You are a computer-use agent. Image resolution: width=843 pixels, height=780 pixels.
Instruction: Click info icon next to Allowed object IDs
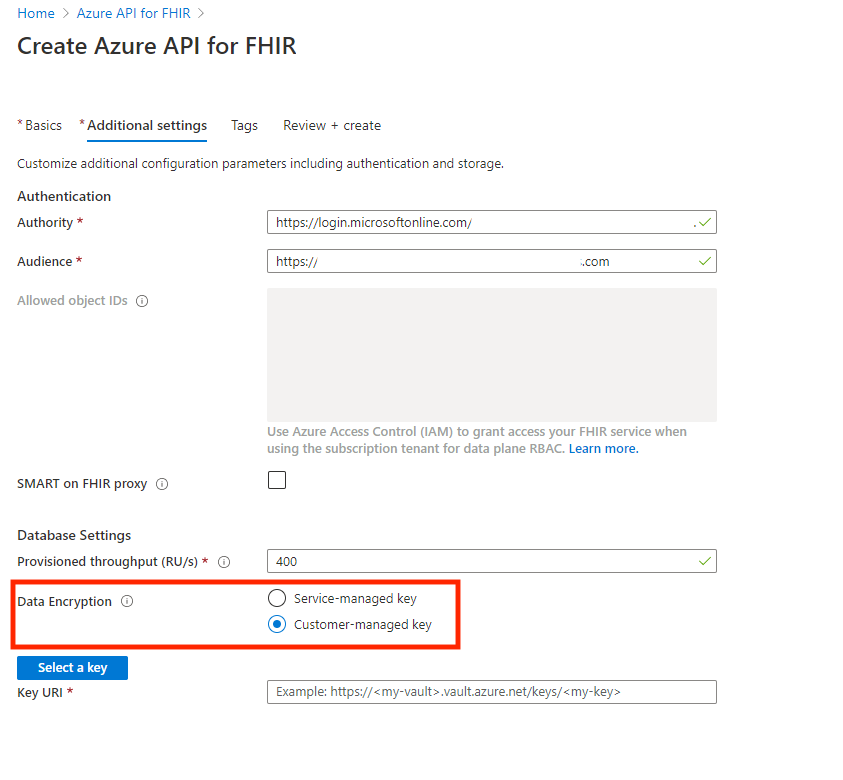142,301
